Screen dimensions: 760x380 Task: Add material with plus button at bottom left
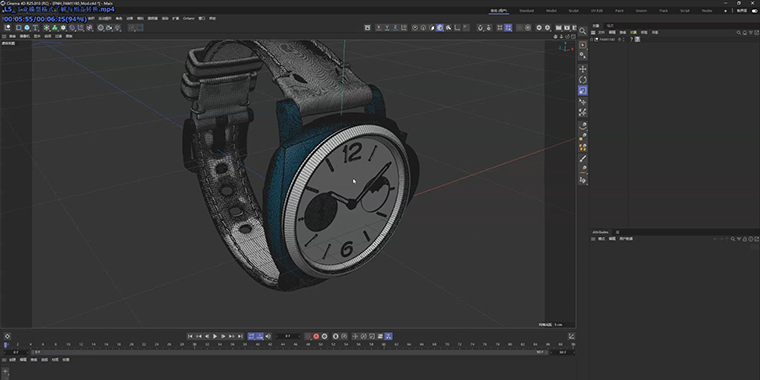click(5, 371)
